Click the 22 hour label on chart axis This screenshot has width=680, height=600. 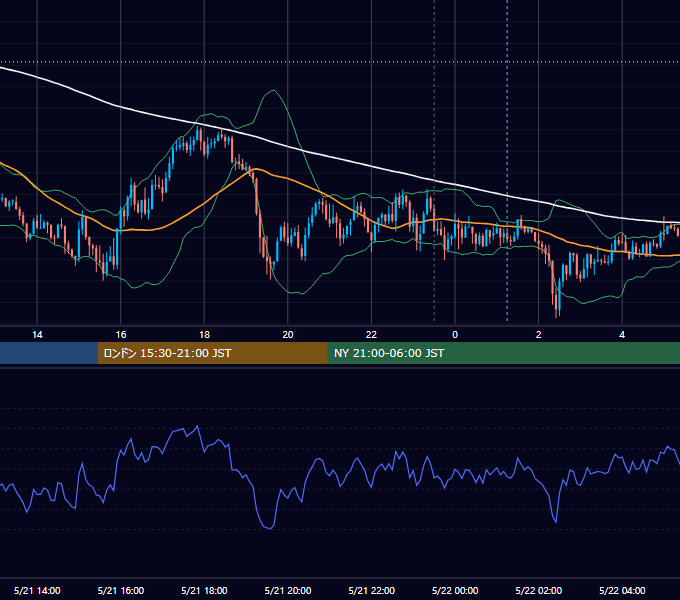tap(371, 335)
